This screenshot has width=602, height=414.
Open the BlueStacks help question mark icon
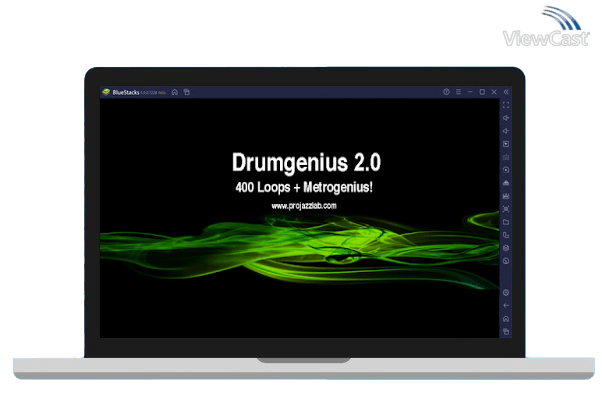(x=446, y=92)
